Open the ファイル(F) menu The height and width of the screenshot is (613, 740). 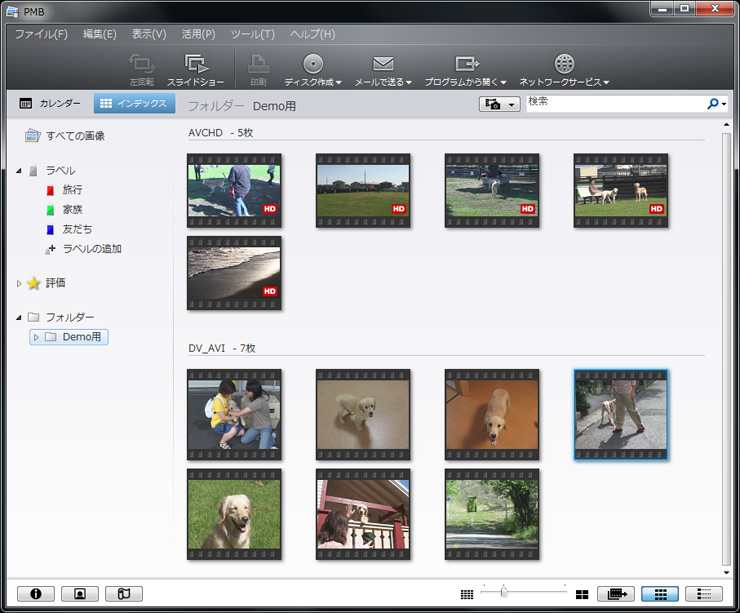[x=41, y=34]
